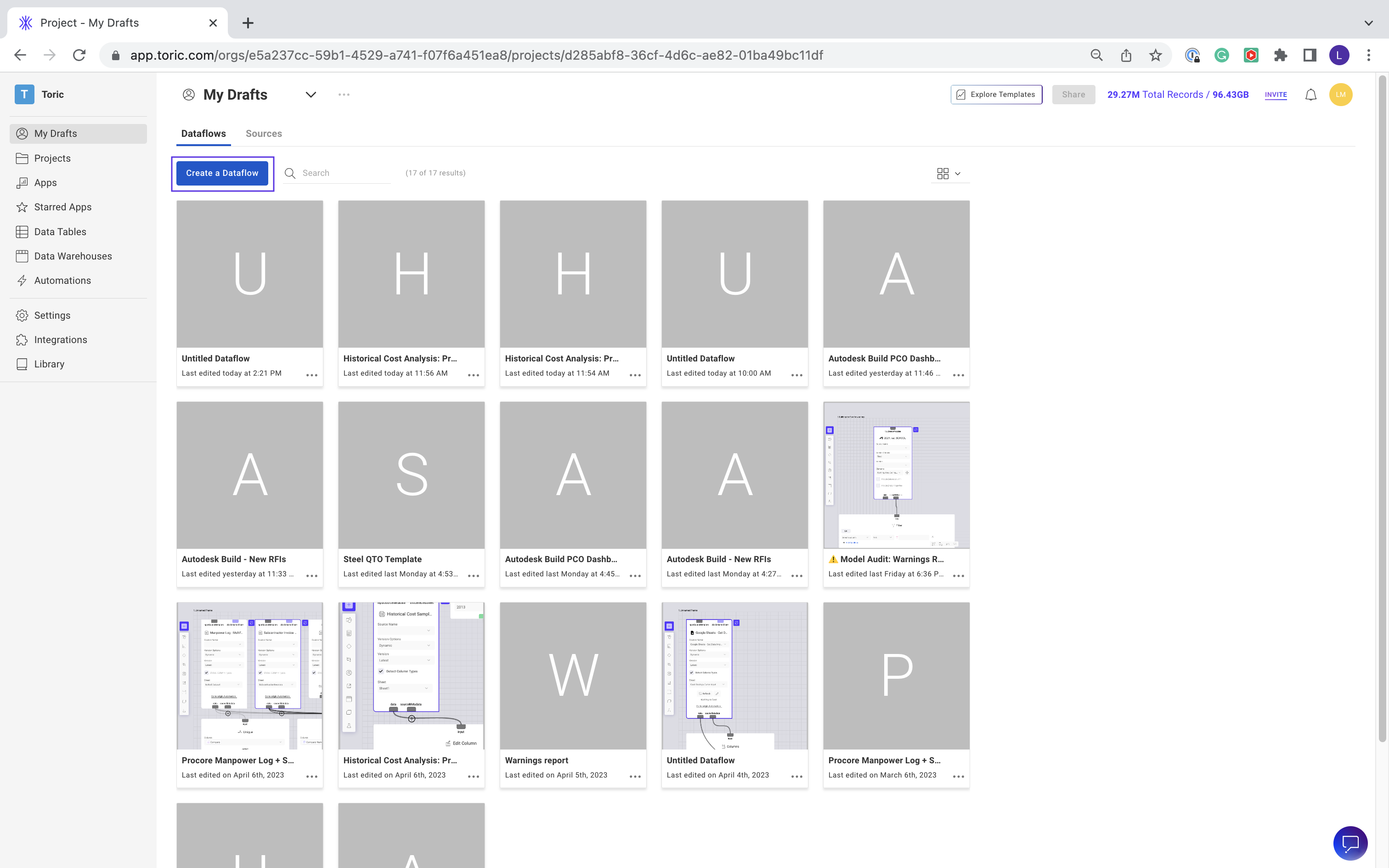Expand the browser tab search chevron
1389x868 pixels.
(1368, 23)
